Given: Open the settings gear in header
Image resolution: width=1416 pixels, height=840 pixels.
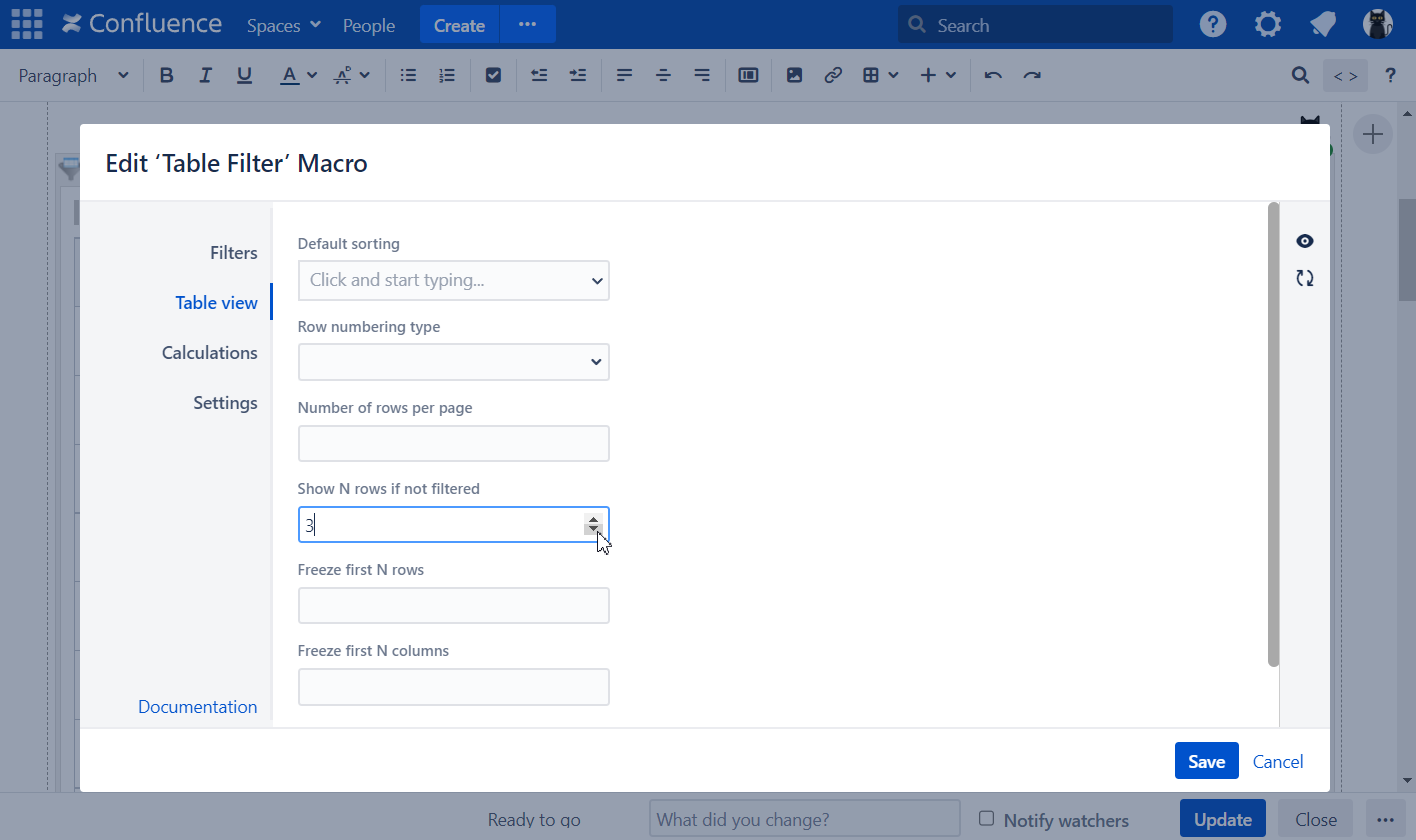Looking at the screenshot, I should coord(1268,25).
